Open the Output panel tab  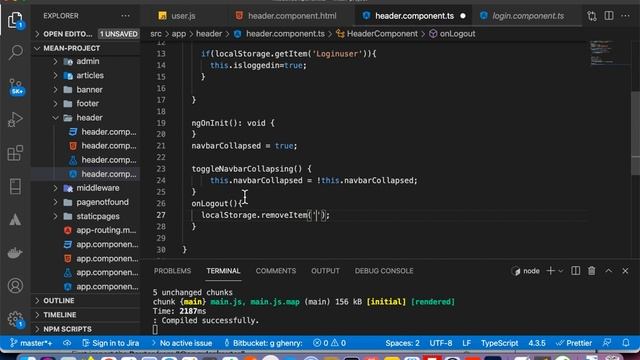click(x=325, y=271)
